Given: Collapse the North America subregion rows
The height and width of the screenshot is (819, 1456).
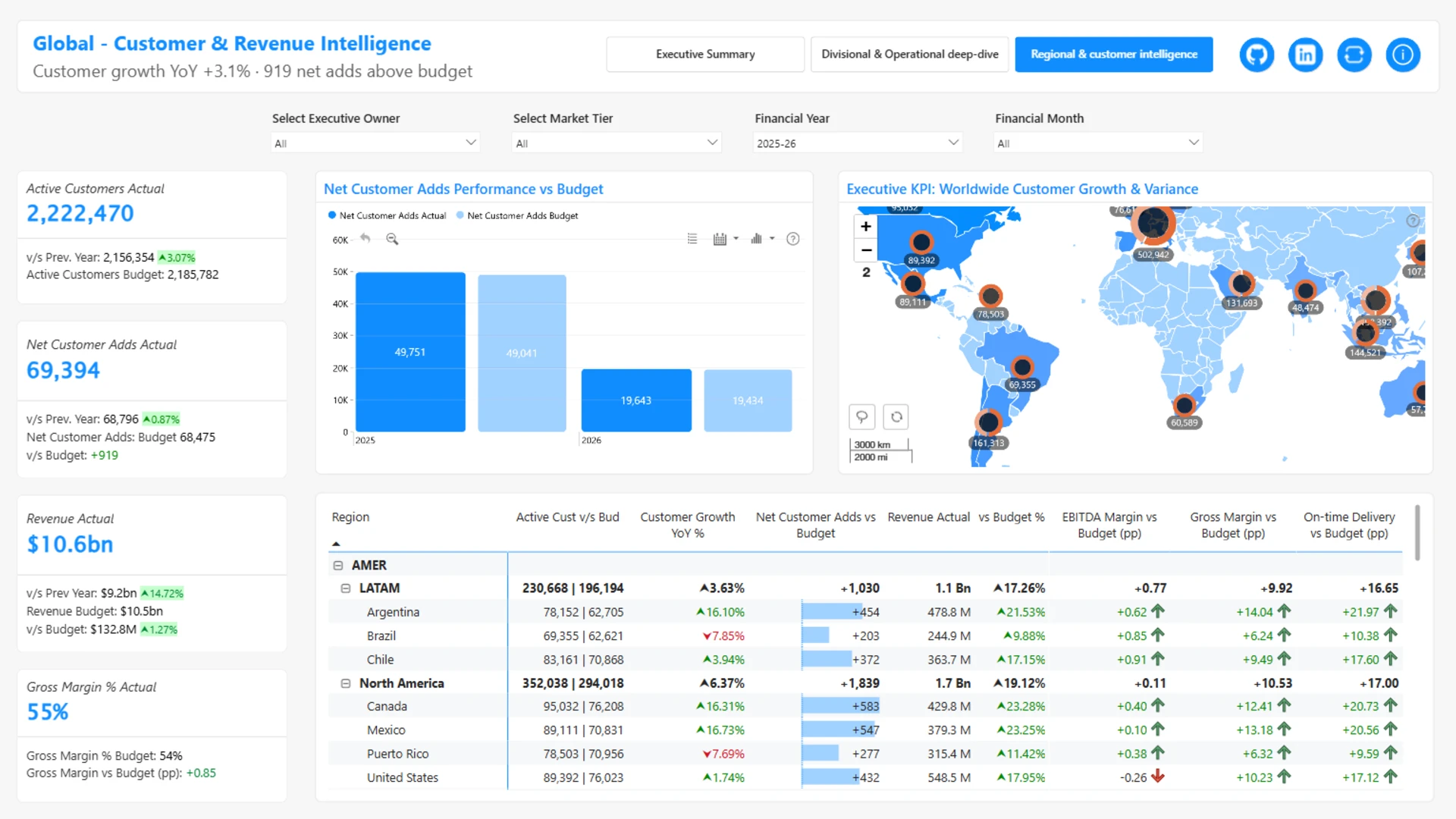Looking at the screenshot, I should coord(346,683).
